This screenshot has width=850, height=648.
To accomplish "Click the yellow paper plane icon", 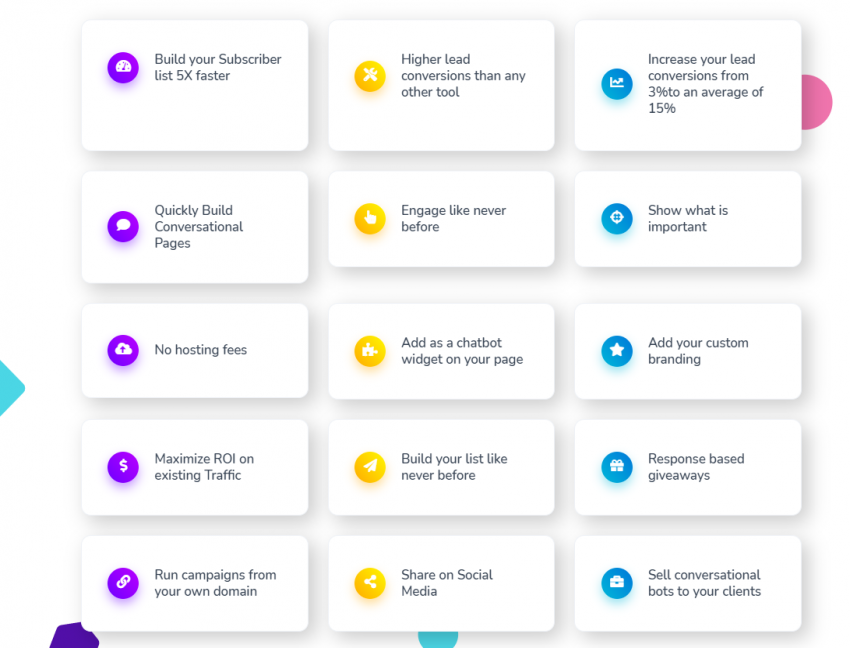I will tap(370, 466).
